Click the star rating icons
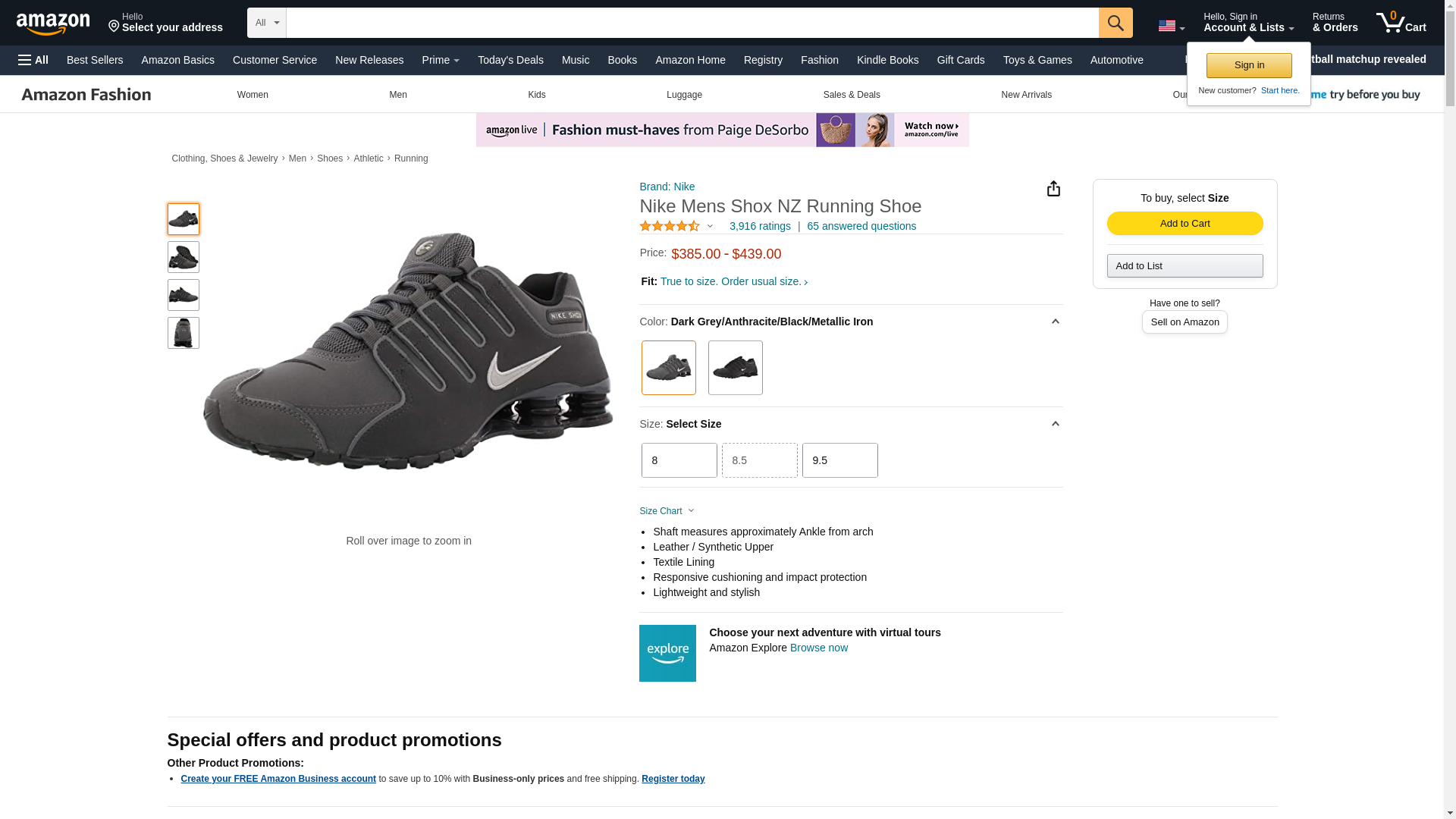 pyautogui.click(x=670, y=226)
